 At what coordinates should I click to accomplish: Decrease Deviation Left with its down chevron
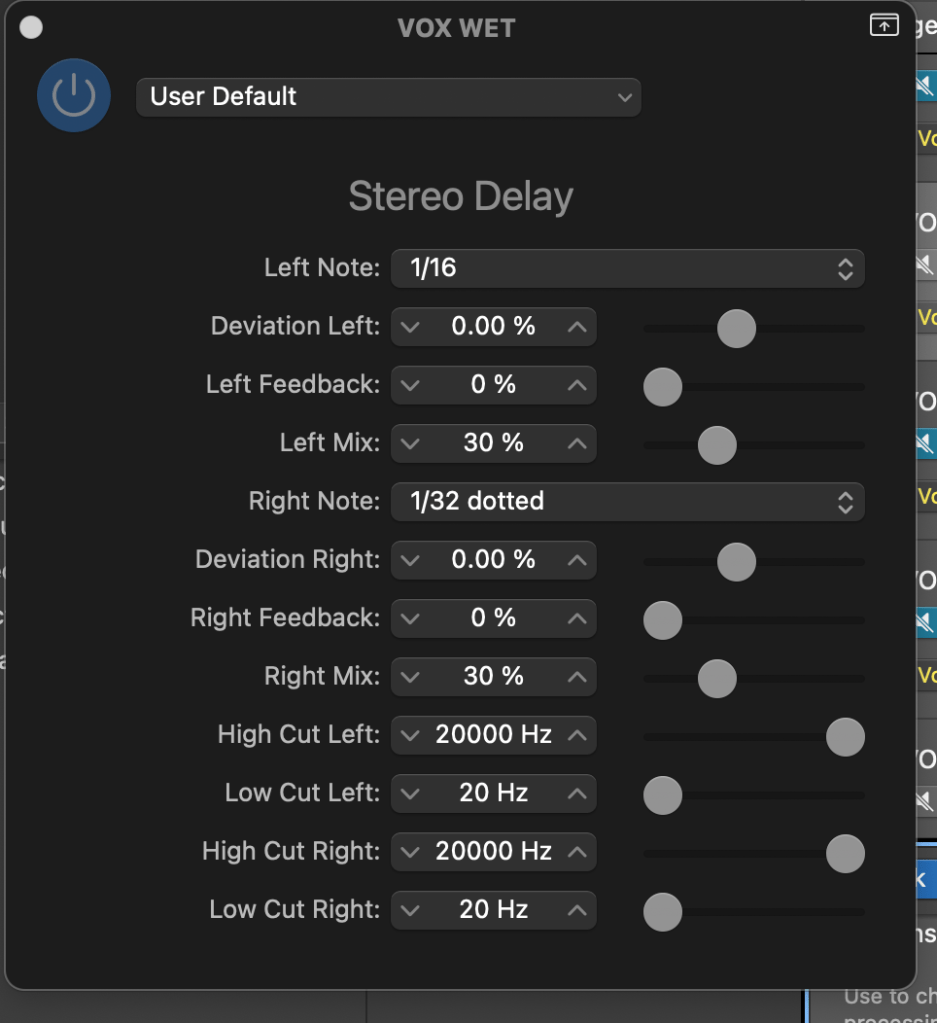click(x=410, y=326)
